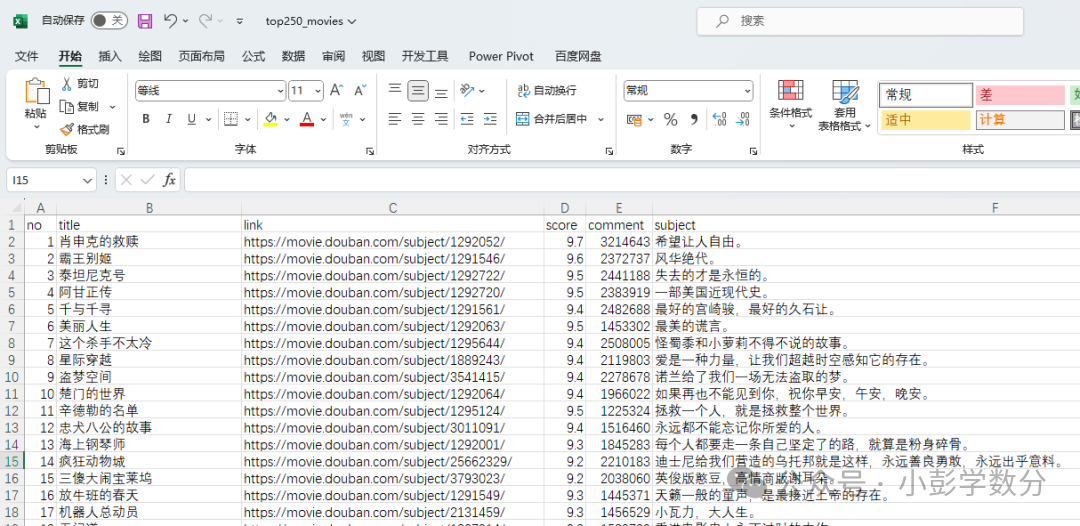
Task: Switch to the 数据 Data tab
Action: (x=293, y=56)
